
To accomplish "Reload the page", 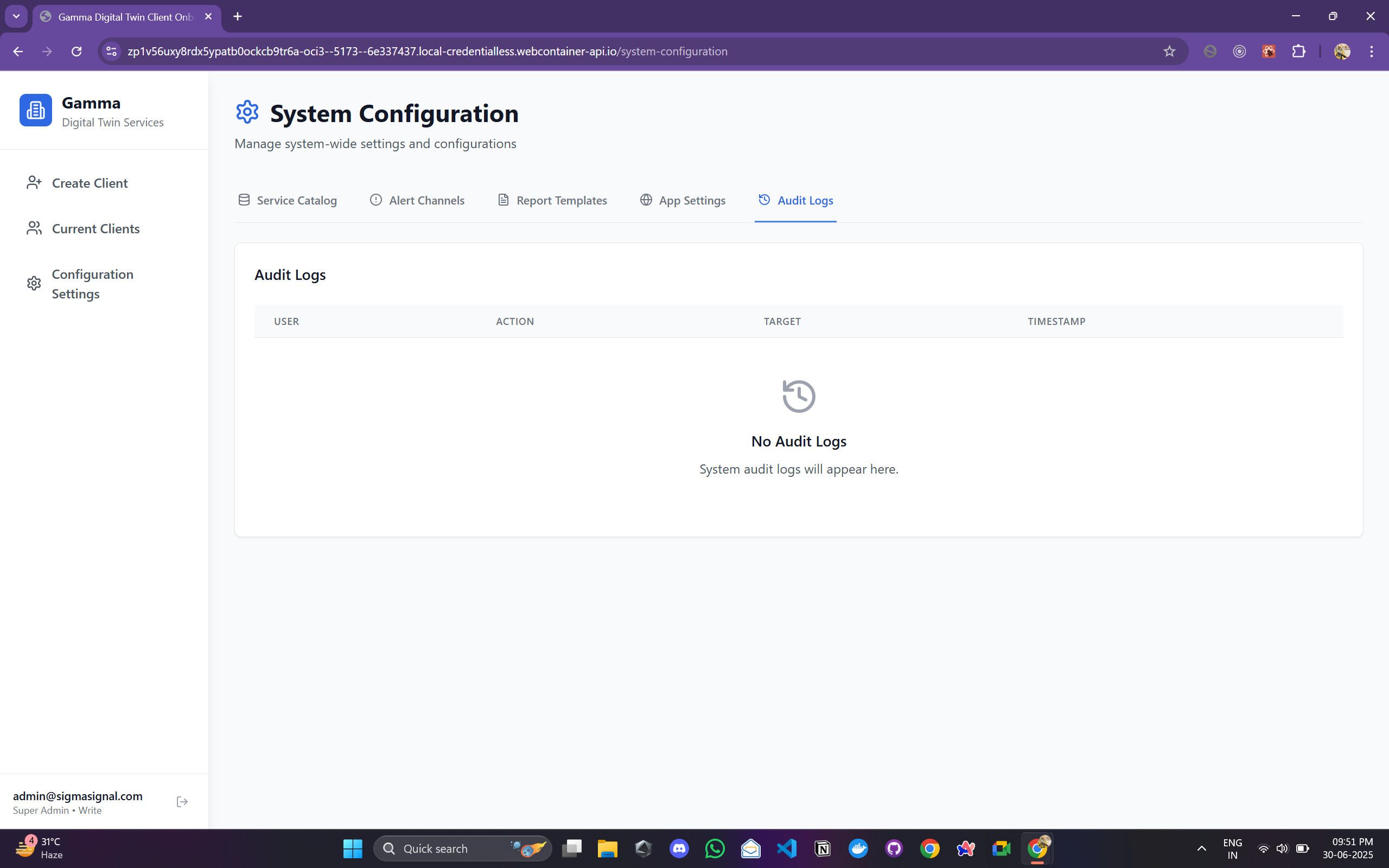I will (x=77, y=52).
